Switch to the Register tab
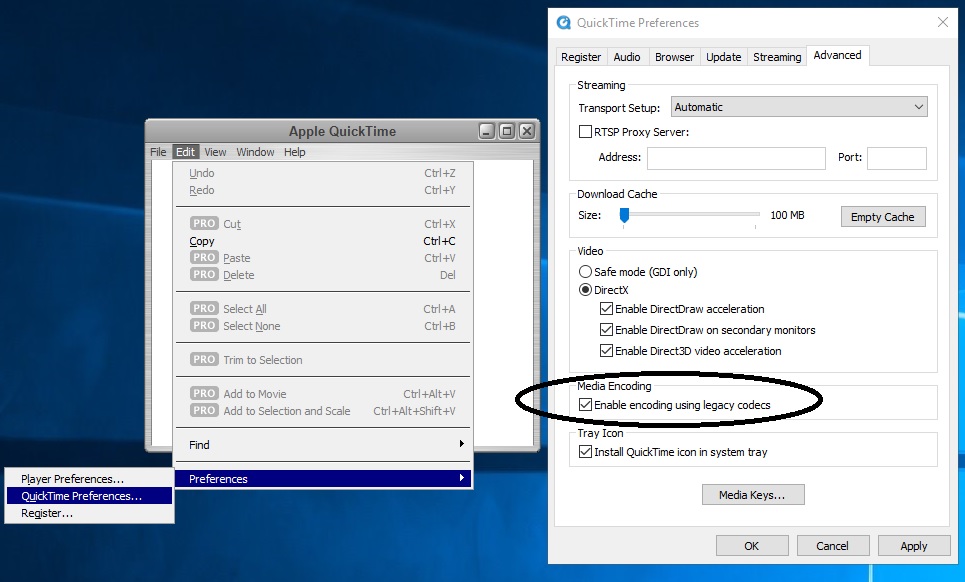Screen dimensions: 965x582 [581, 57]
